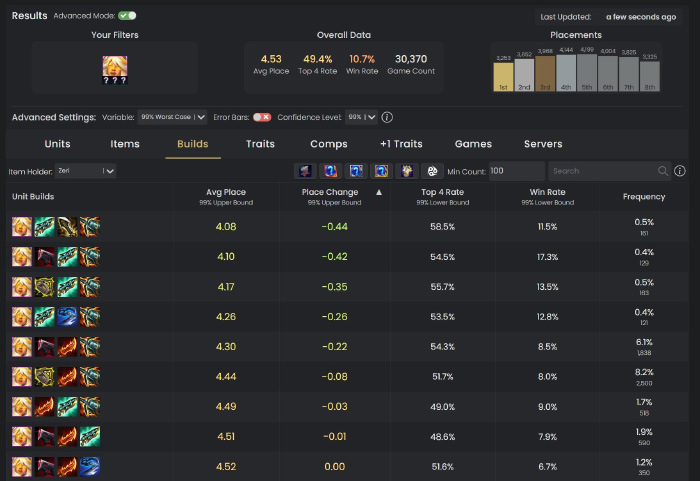This screenshot has height=481, width=700.
Task: Go to the +1 Traits tab
Action: click(x=400, y=144)
